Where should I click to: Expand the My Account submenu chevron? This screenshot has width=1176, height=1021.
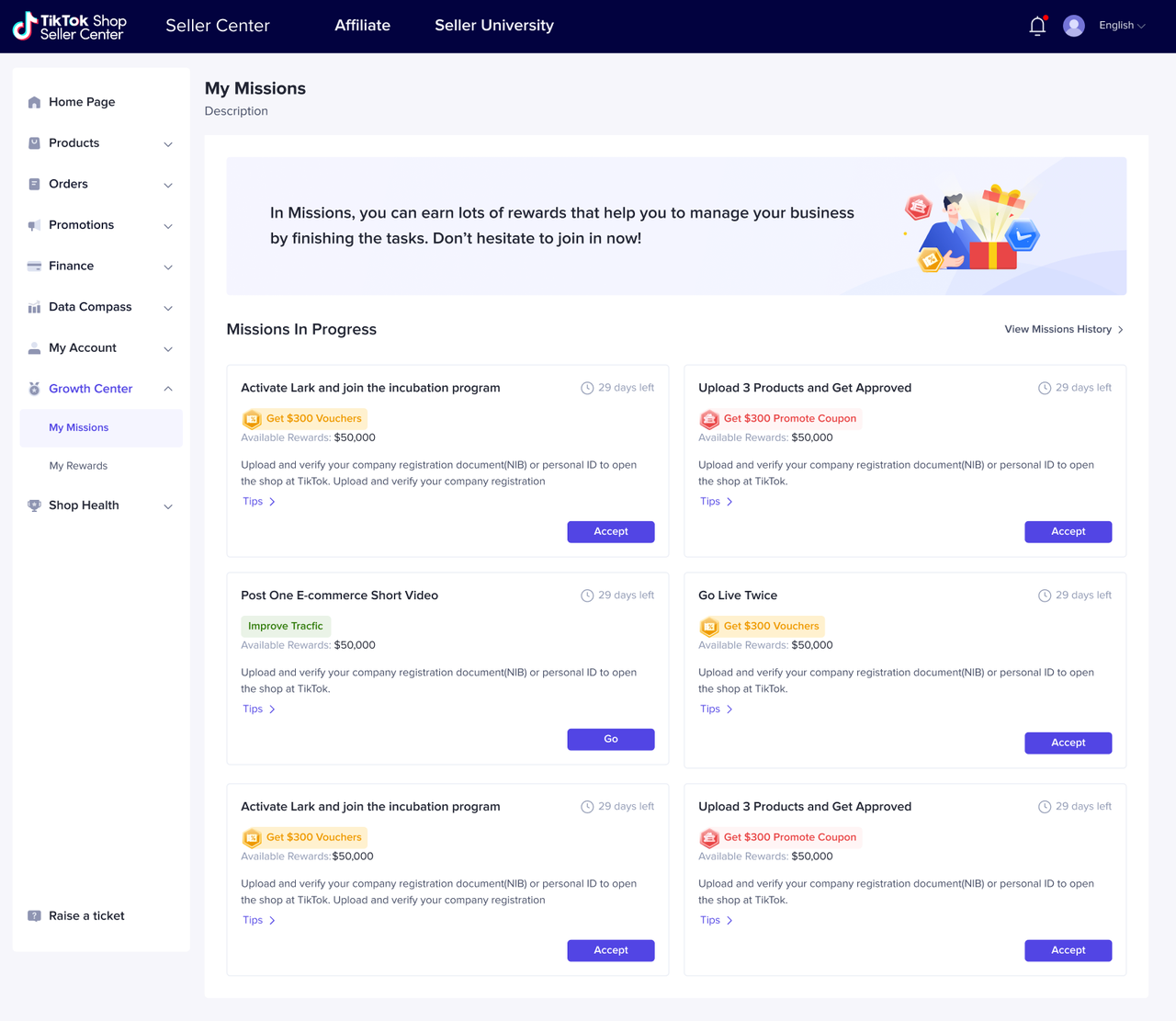click(168, 349)
